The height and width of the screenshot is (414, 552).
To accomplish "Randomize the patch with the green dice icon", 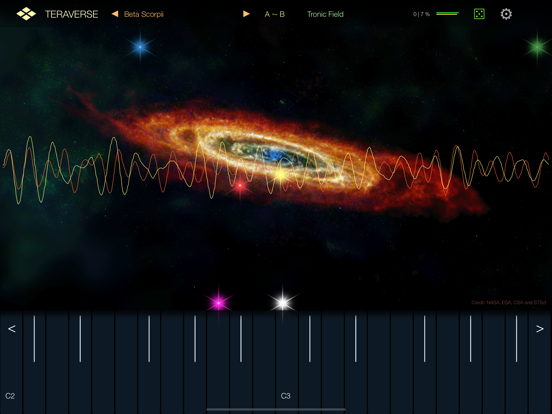I will pos(479,14).
